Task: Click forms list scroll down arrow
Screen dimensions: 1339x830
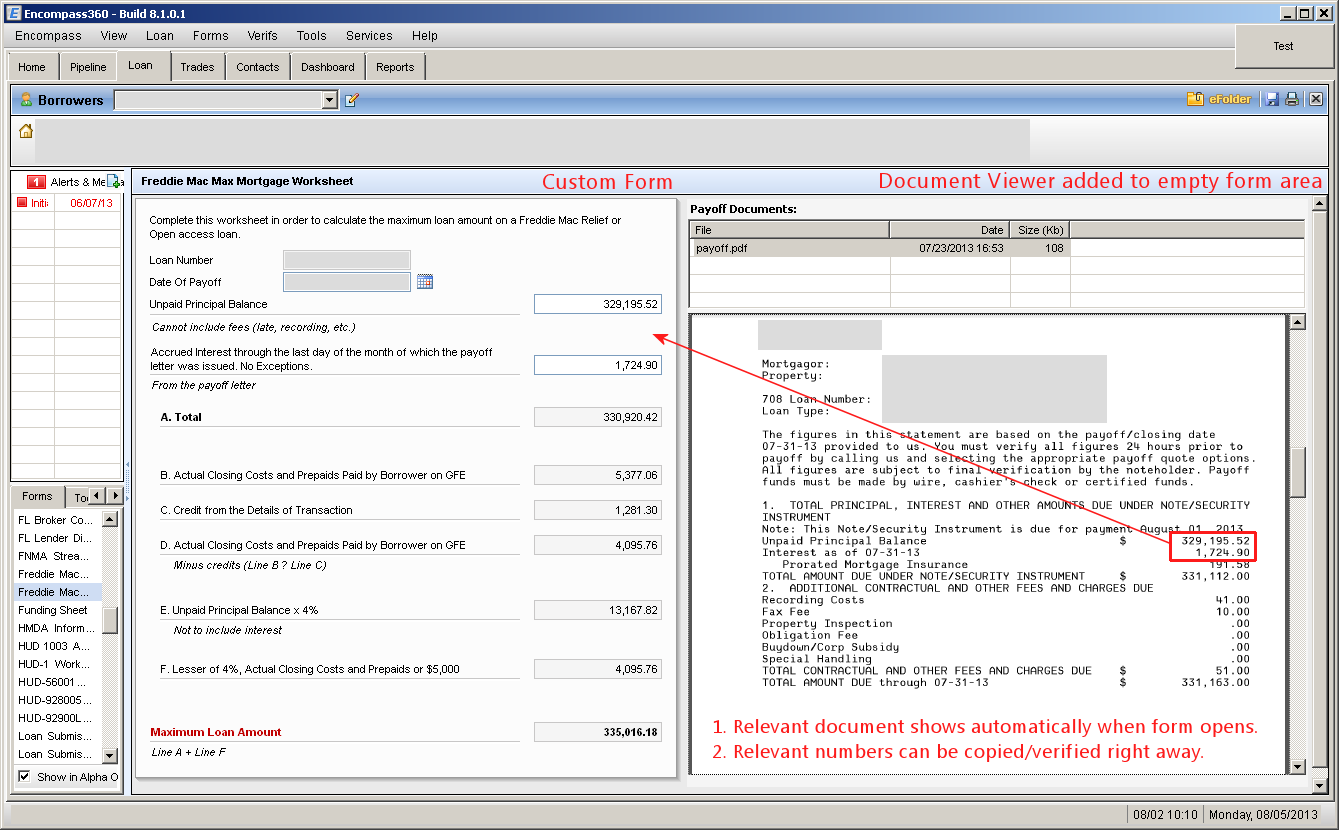Action: 110,756
